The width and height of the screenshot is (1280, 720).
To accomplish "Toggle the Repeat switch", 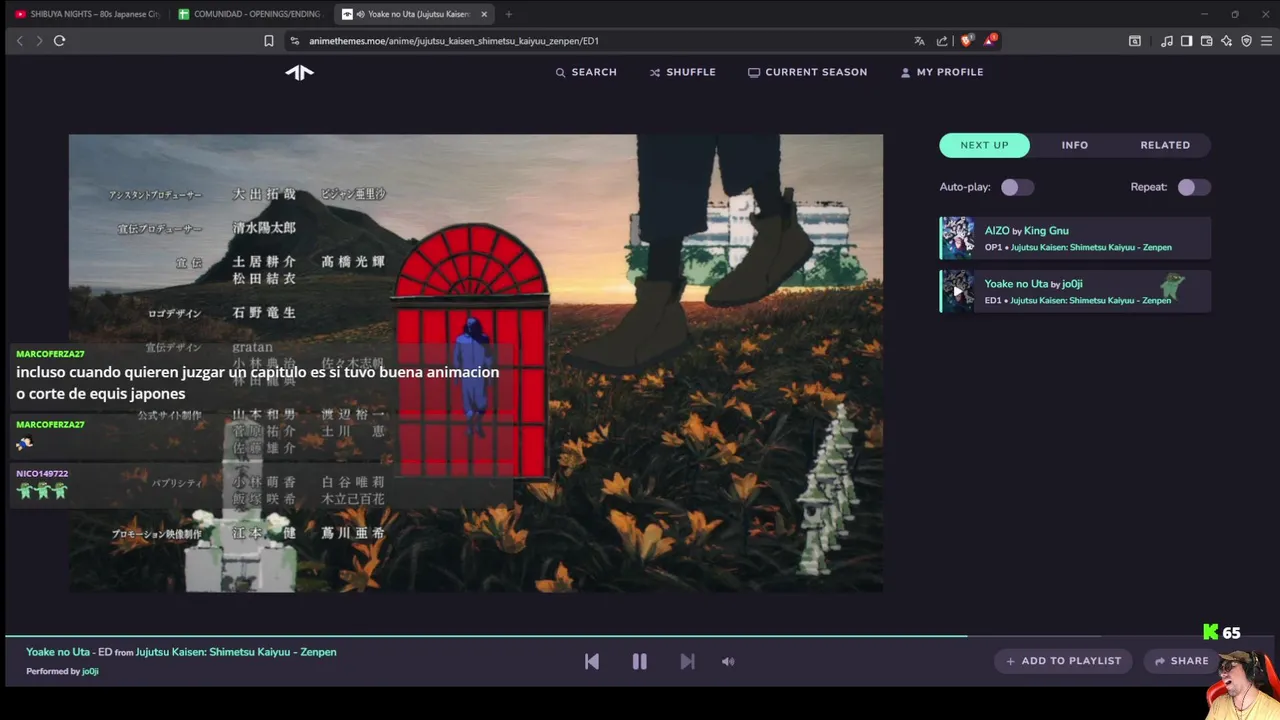I will point(1193,187).
